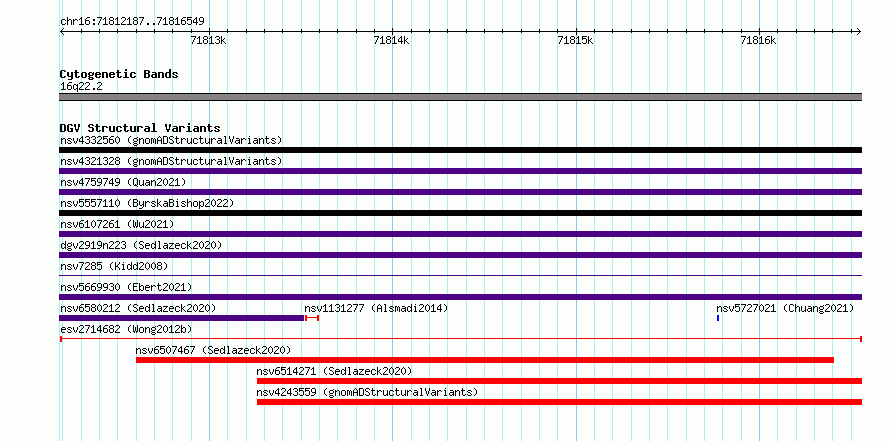
Task: Click the tiny blue marker under nsv5727021
Action: (718, 318)
